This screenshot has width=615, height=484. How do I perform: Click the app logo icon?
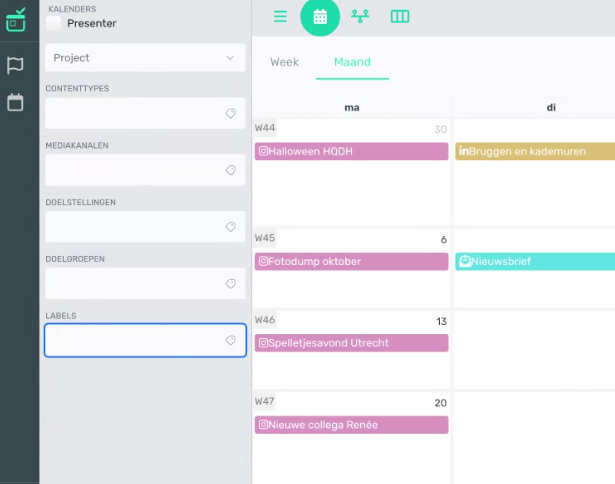coord(16,20)
